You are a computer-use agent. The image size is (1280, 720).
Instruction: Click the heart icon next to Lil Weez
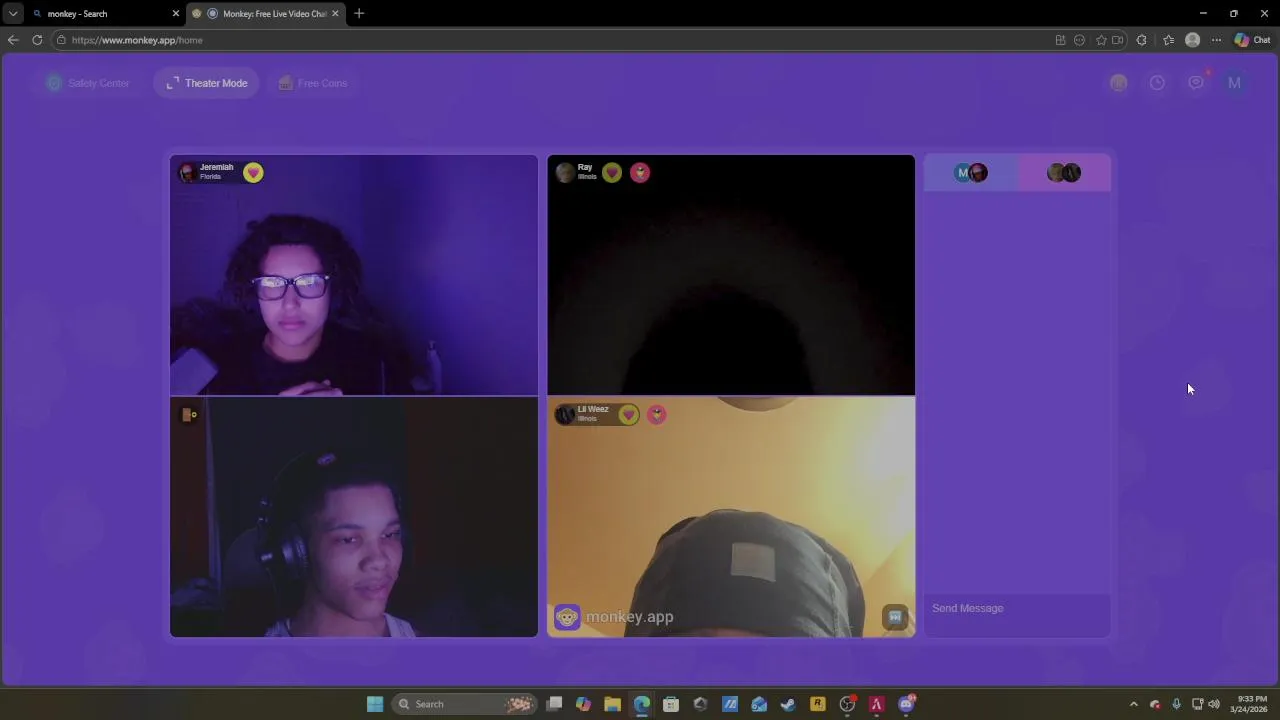click(x=628, y=414)
